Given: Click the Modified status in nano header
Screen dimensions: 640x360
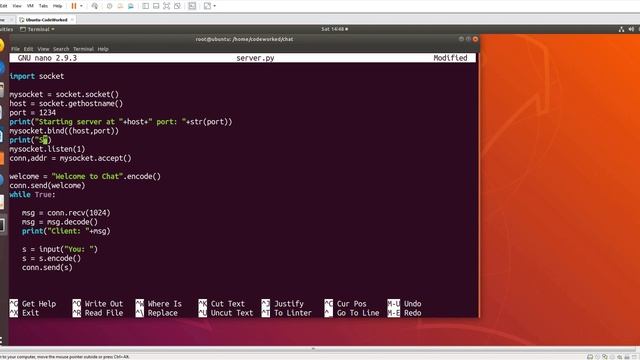Looking at the screenshot, I should 450,58.
